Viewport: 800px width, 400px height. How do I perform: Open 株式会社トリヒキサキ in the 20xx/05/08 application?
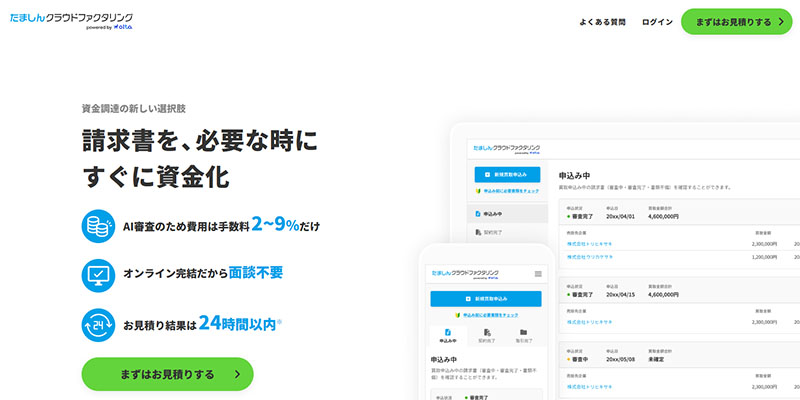pyautogui.click(x=590, y=387)
